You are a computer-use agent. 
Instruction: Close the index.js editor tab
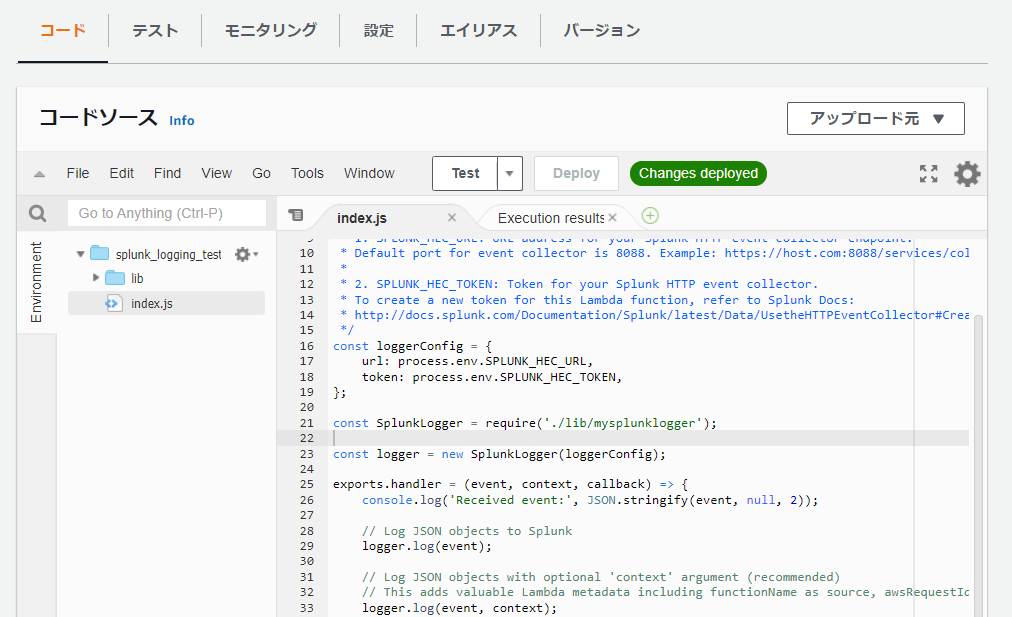tap(452, 217)
